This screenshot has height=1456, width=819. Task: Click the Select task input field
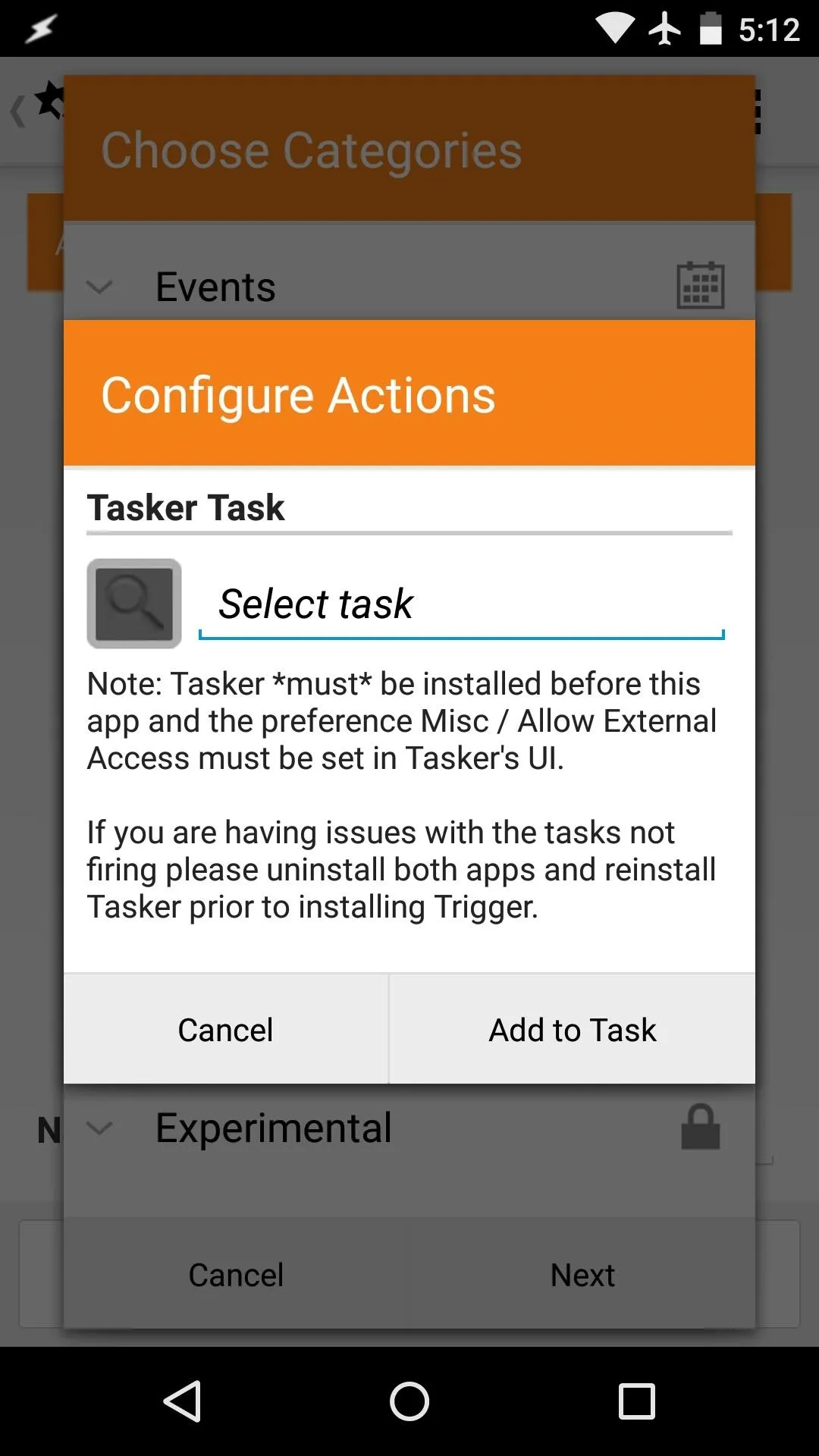click(461, 605)
